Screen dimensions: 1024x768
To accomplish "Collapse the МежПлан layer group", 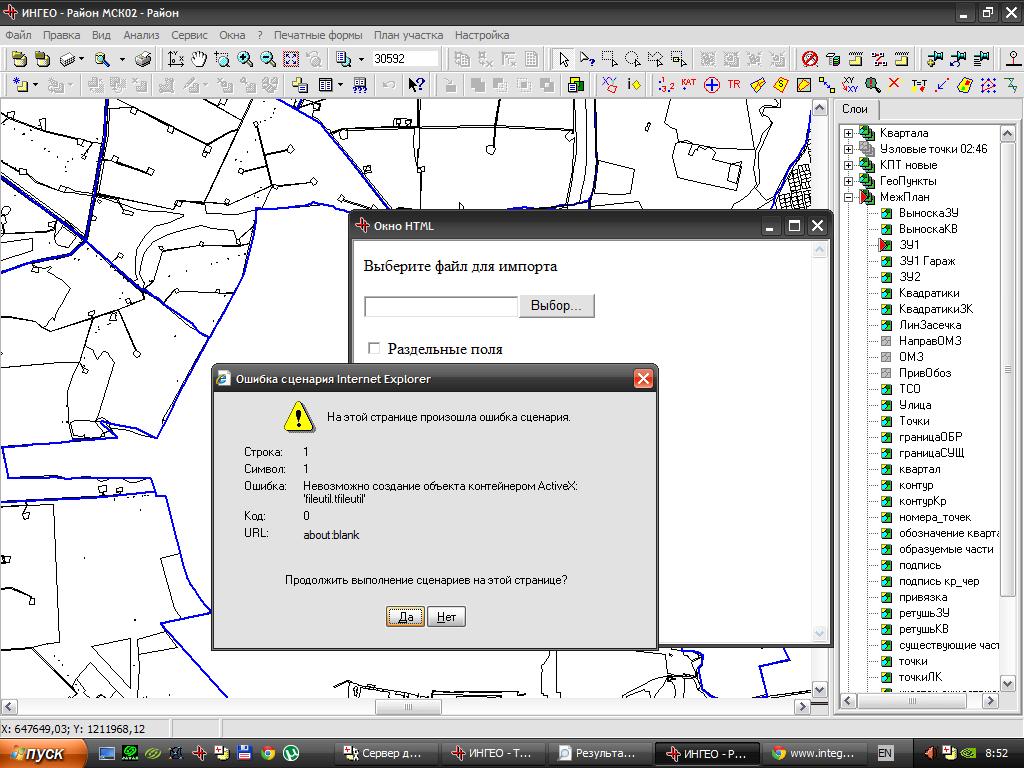I will [848, 197].
